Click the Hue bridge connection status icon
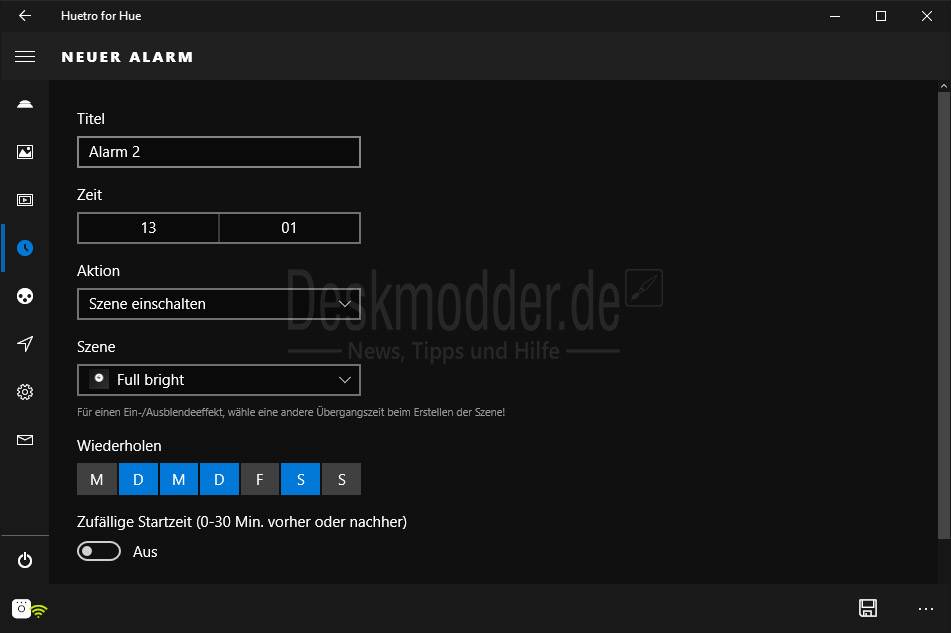This screenshot has height=633, width=951. [x=29, y=608]
